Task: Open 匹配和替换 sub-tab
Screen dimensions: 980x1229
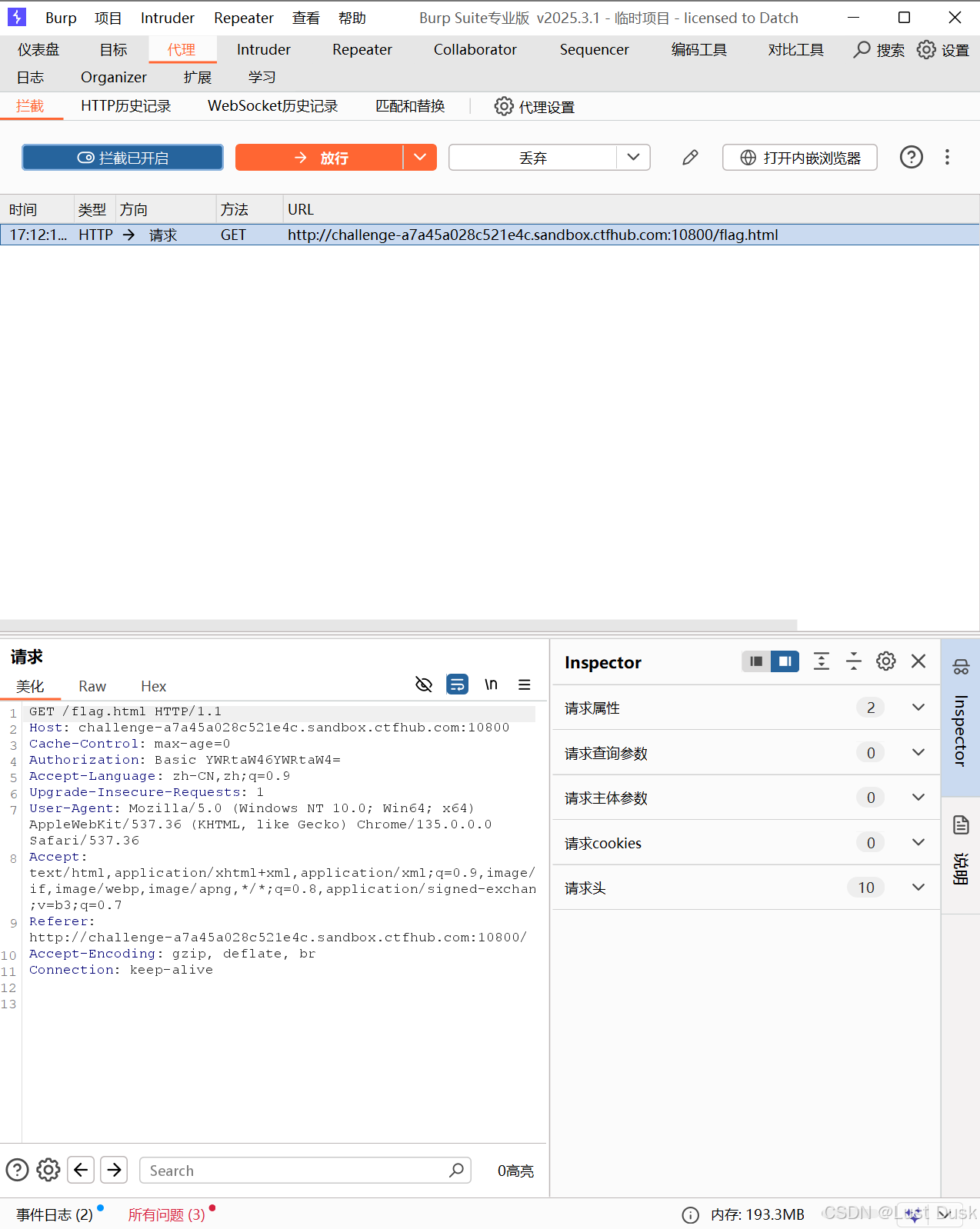Action: 410,106
